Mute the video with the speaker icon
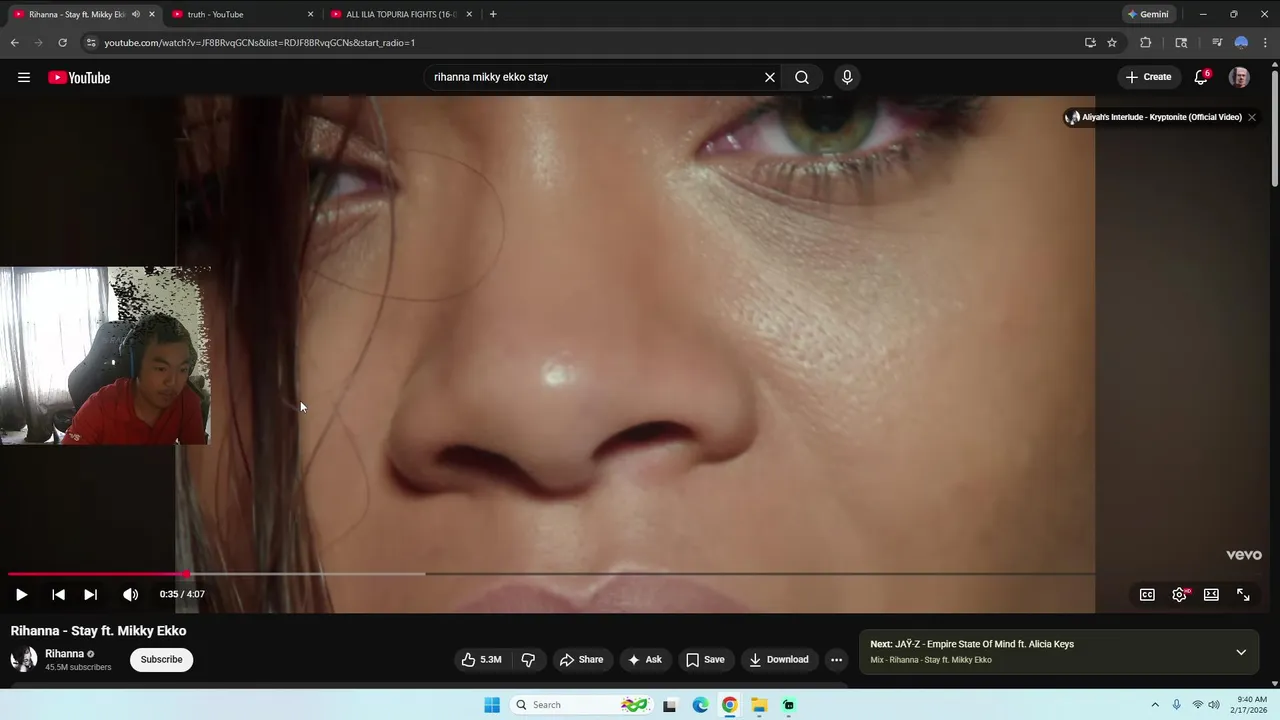The width and height of the screenshot is (1280, 720). [x=130, y=594]
